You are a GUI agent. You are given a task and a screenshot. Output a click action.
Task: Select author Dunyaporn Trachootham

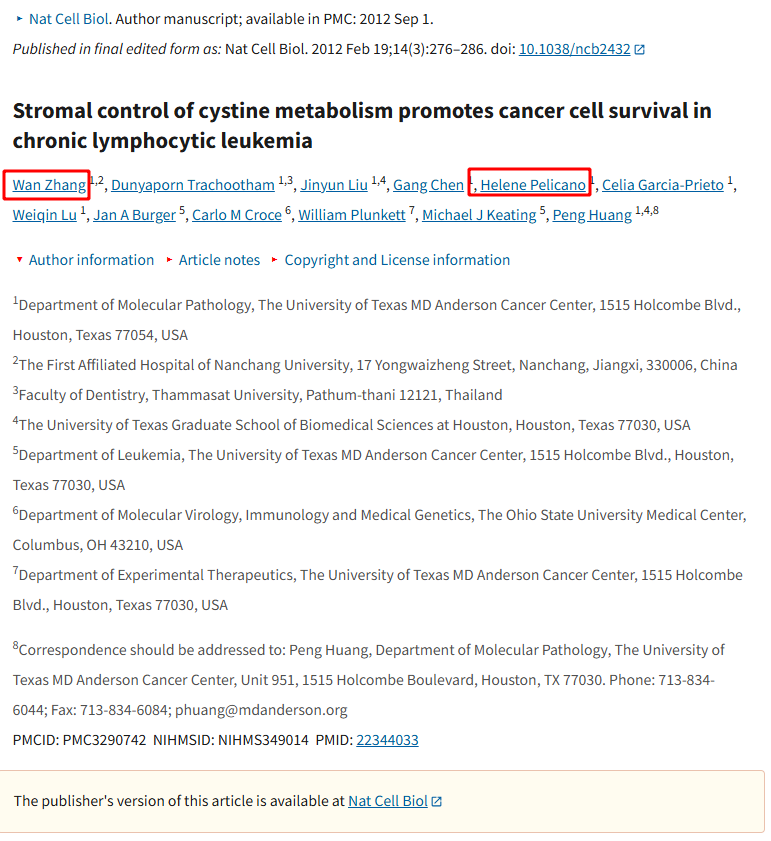click(x=193, y=185)
